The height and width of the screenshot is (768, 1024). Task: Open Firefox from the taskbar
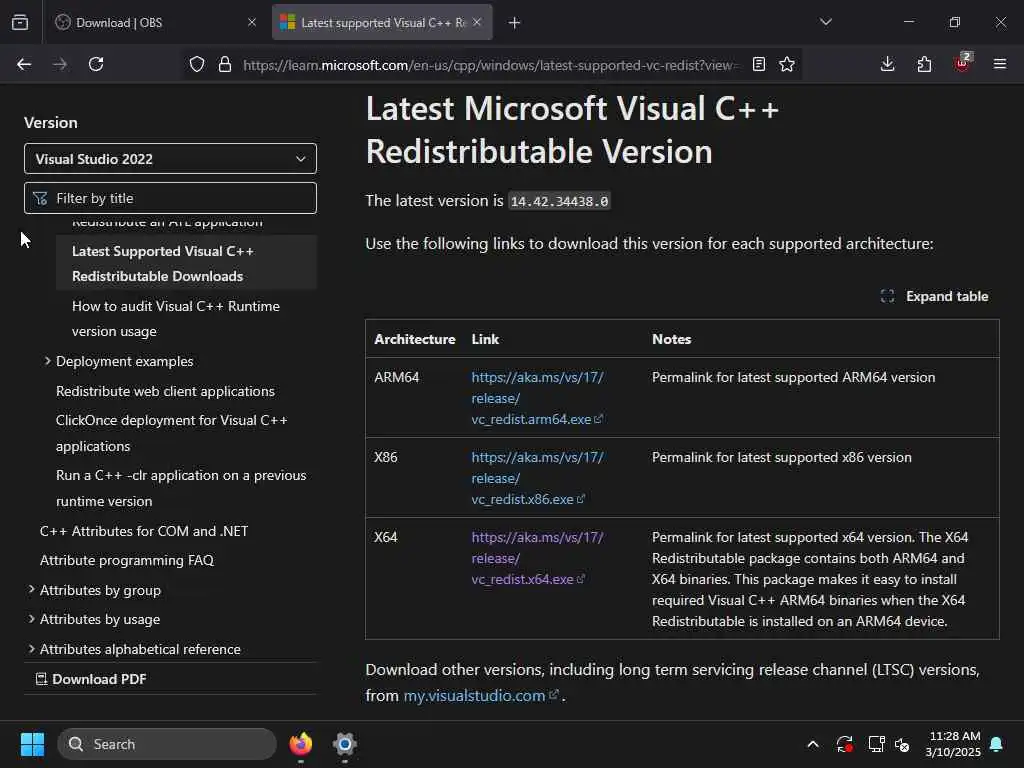click(x=301, y=744)
